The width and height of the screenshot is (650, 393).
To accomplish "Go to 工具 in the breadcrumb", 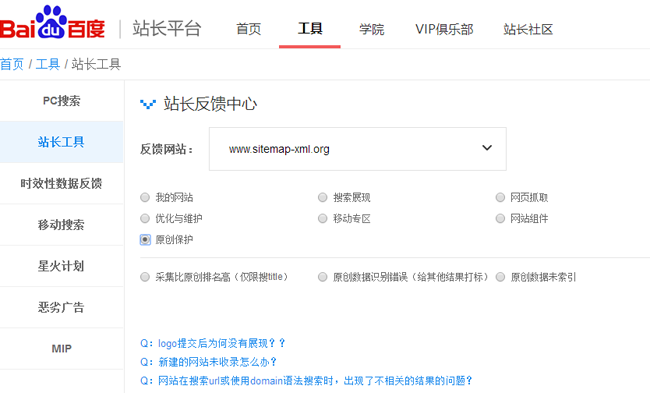I will point(48,64).
